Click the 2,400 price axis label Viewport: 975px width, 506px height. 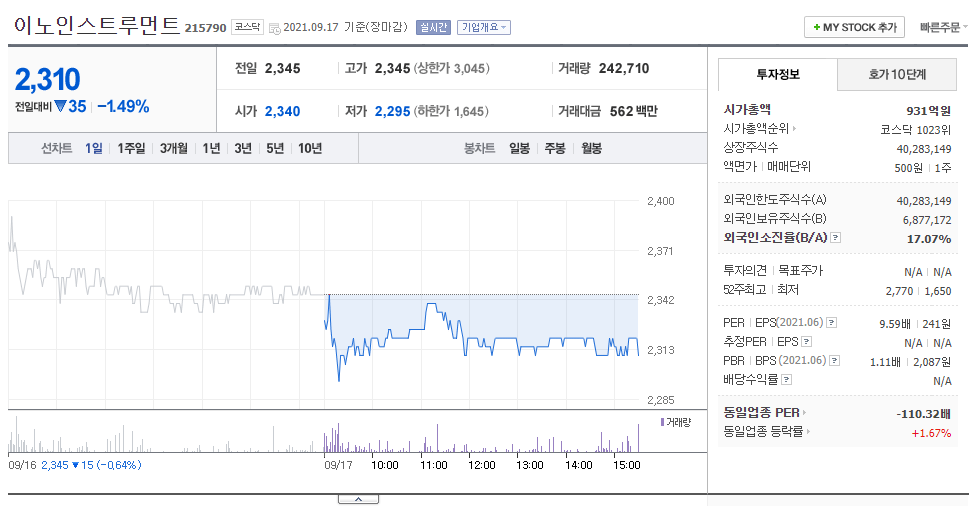(660, 201)
